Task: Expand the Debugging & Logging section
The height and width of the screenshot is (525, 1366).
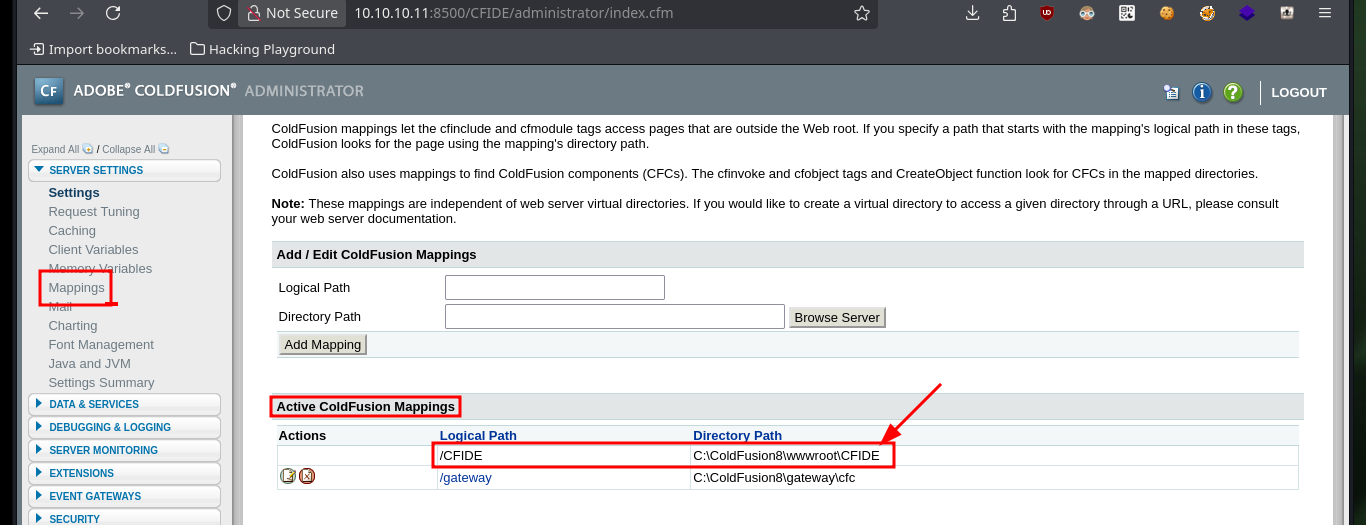Action: click(125, 427)
